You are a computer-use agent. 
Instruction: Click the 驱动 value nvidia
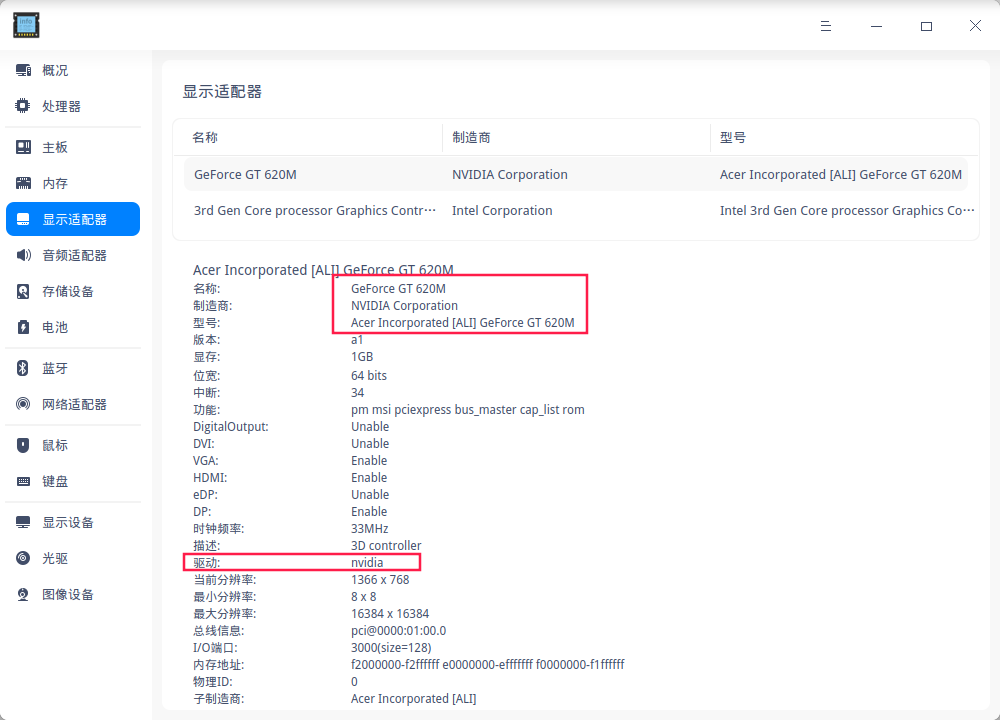(367, 562)
